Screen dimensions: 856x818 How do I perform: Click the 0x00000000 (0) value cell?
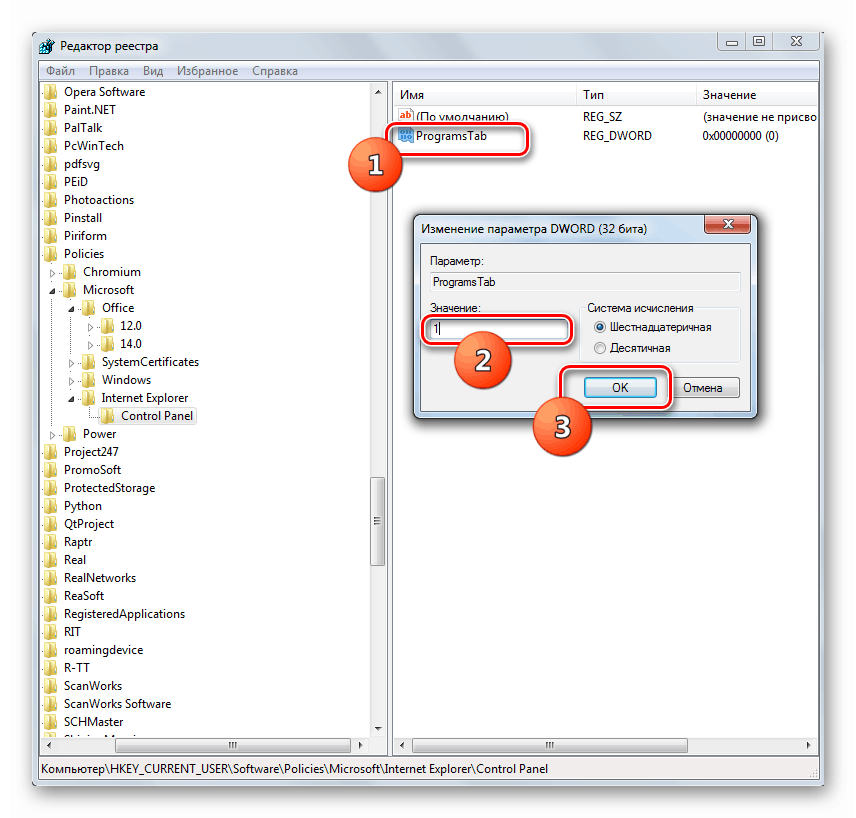tap(740, 135)
